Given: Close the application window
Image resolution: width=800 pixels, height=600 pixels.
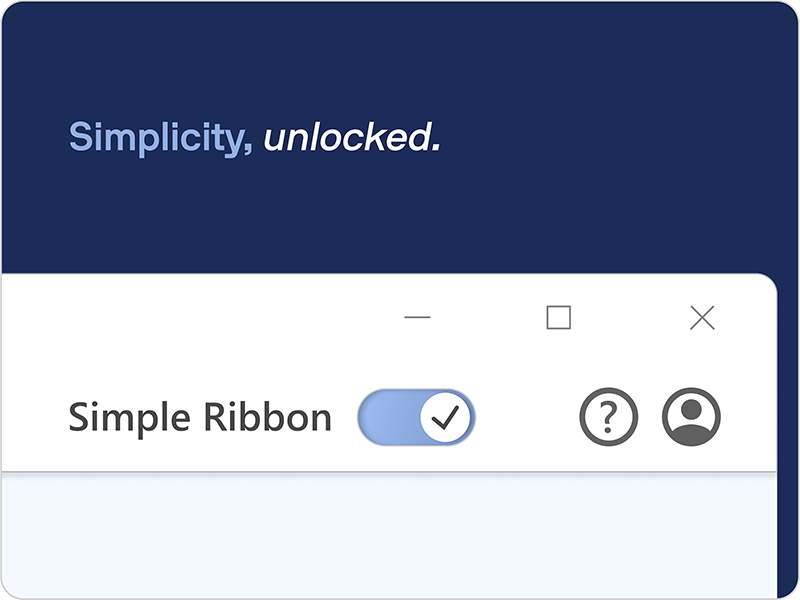Looking at the screenshot, I should pyautogui.click(x=702, y=317).
